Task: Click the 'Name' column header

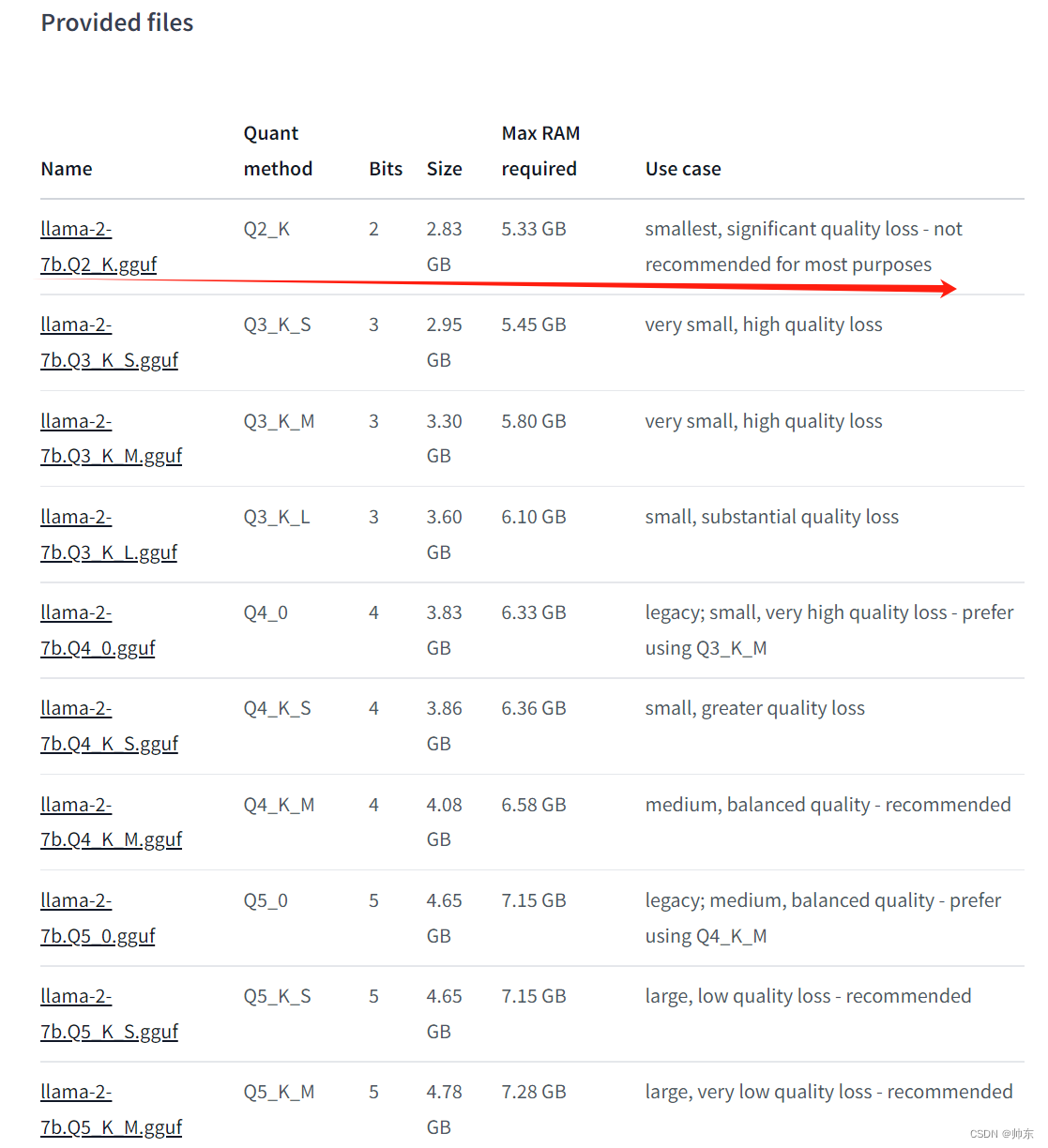Action: [67, 169]
